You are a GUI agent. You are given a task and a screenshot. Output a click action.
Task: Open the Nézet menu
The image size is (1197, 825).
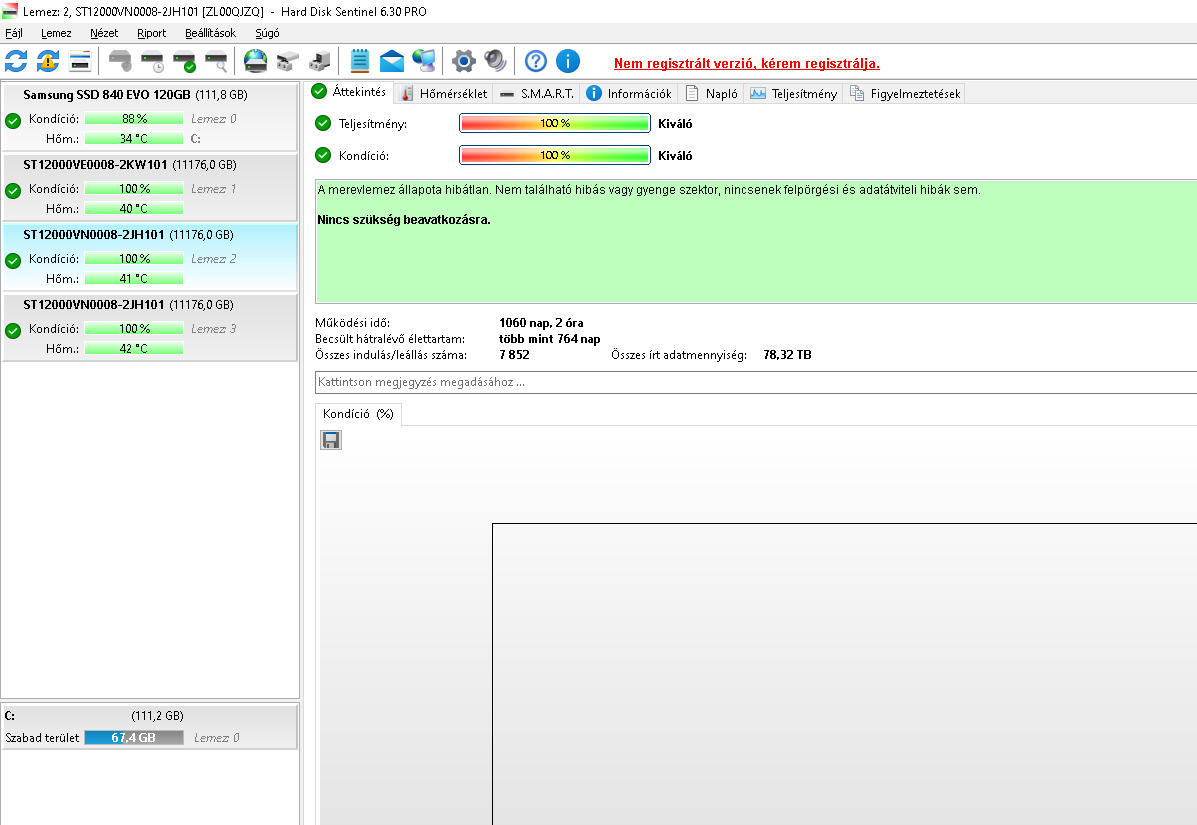pos(104,33)
